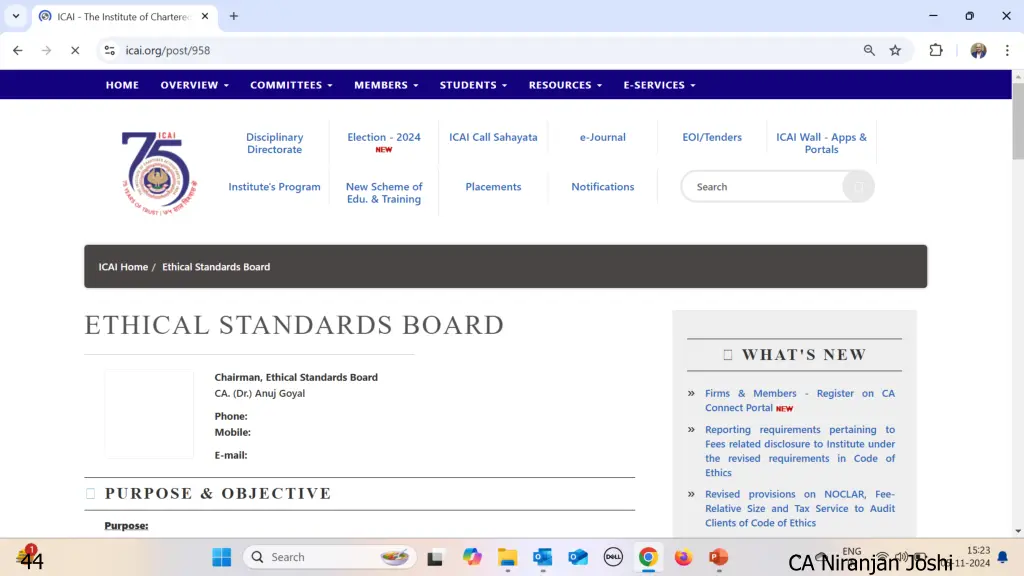Open Outlook with the blue O icon
Image resolution: width=1024 pixels, height=576 pixels.
(x=543, y=557)
